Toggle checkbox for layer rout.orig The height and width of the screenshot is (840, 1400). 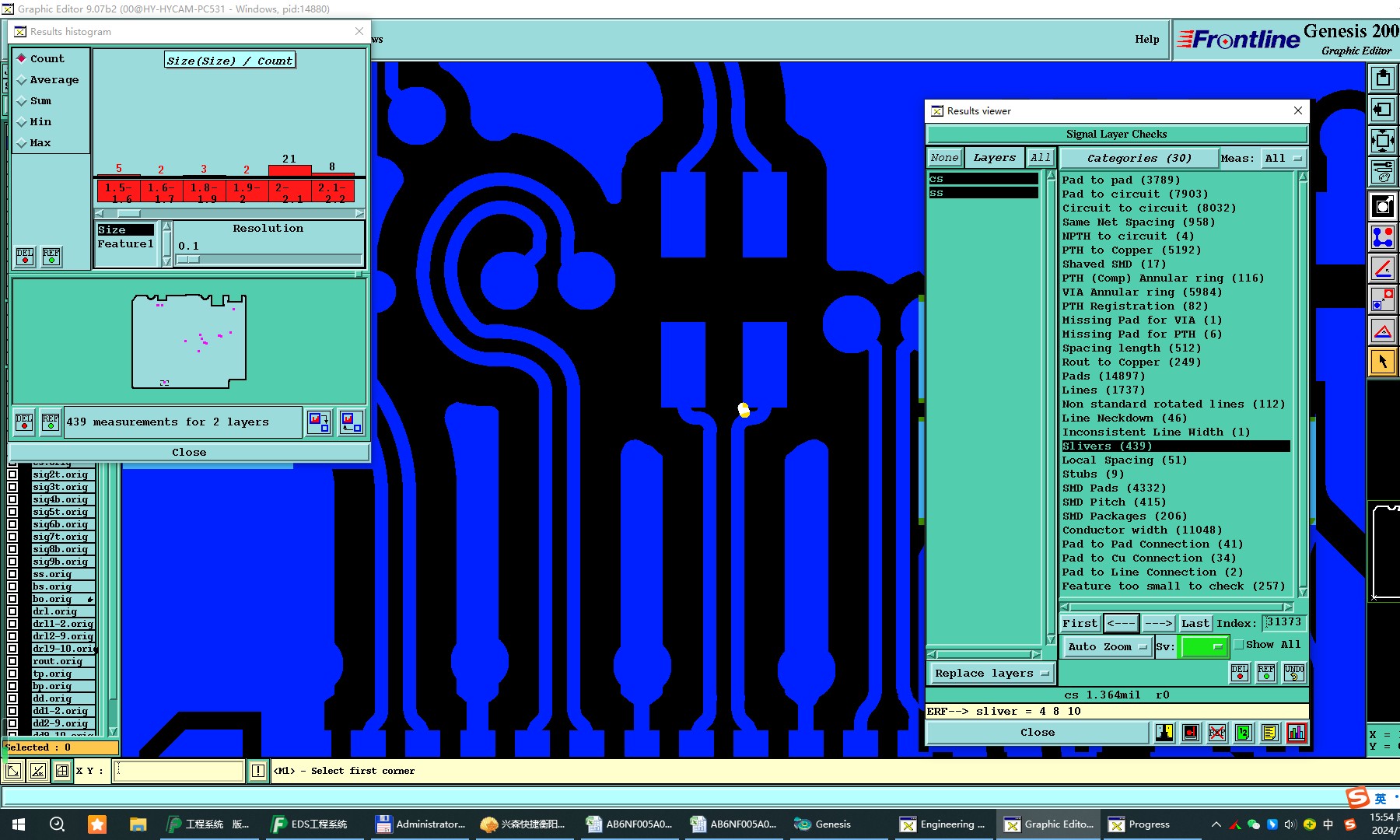pyautogui.click(x=12, y=661)
